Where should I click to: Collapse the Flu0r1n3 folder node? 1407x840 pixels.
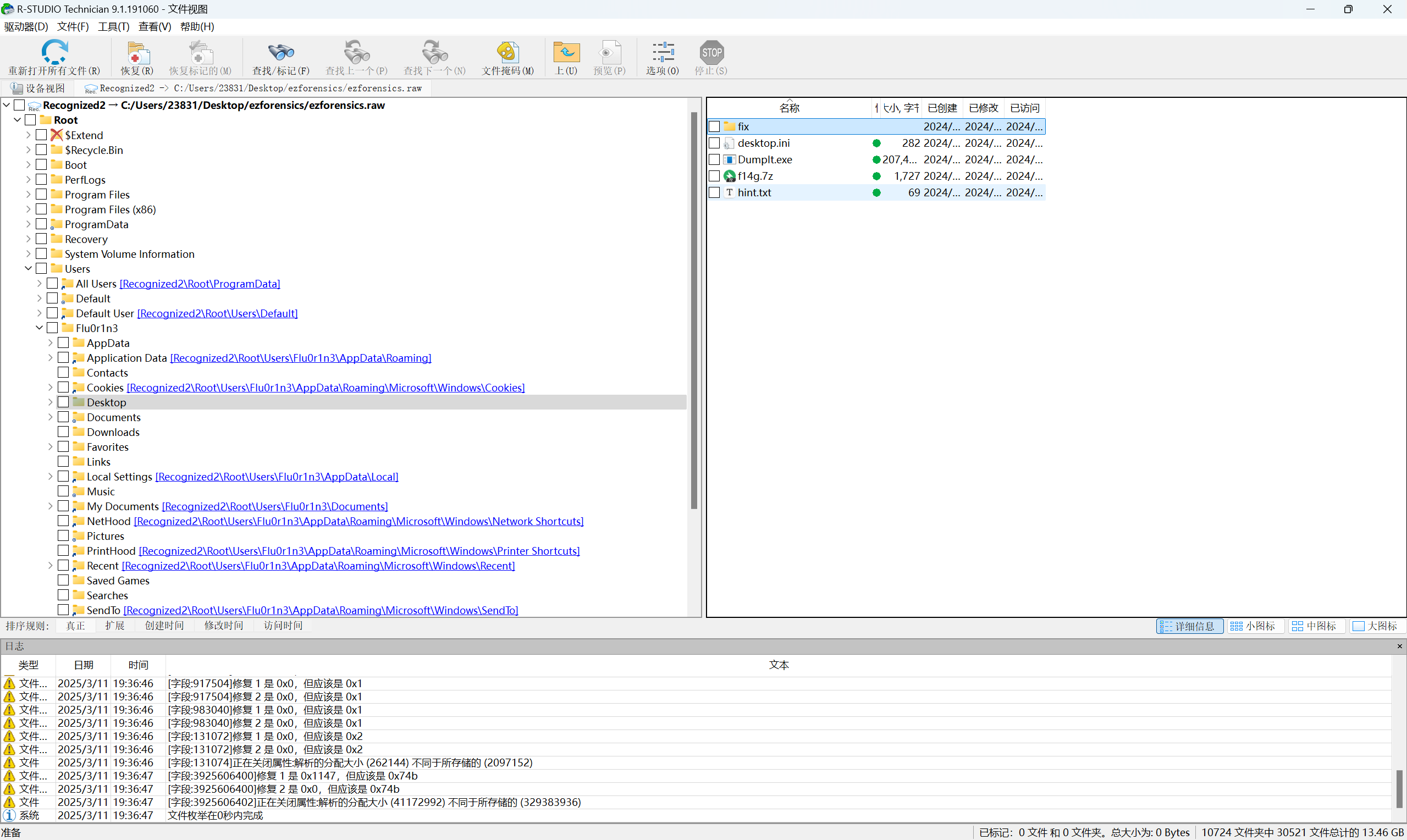point(39,328)
